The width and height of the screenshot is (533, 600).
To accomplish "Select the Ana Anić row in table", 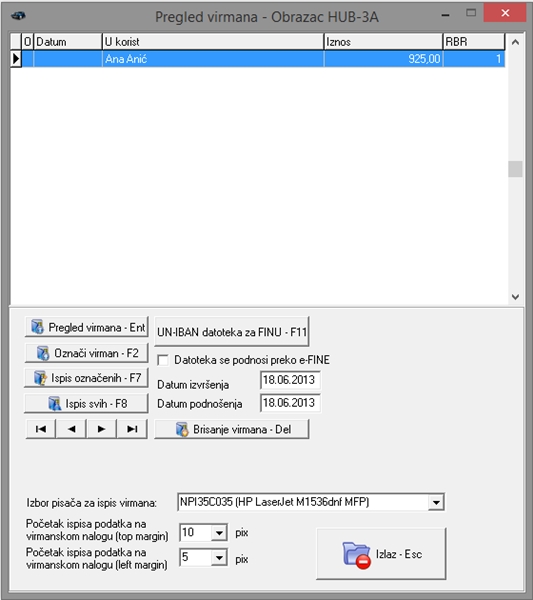I will click(258, 59).
